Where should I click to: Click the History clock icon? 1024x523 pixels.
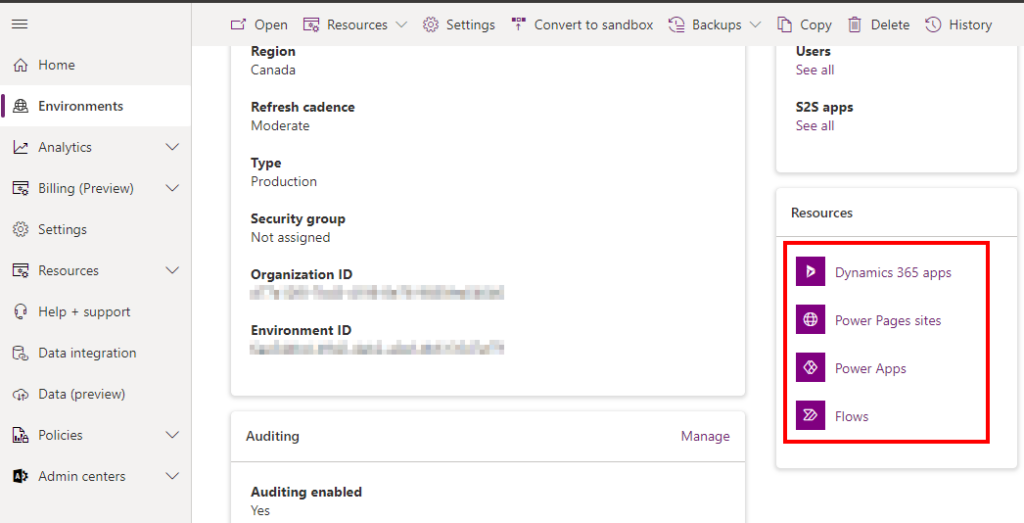tap(933, 25)
